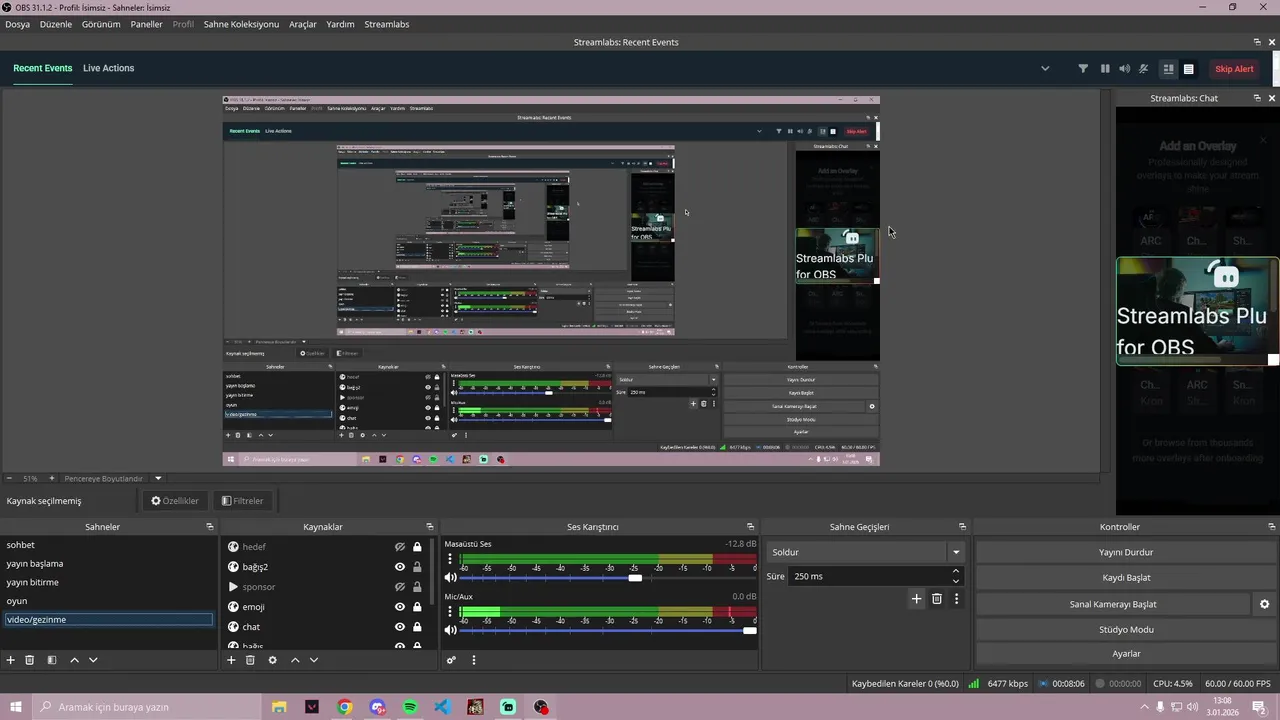Show hidden system tray icons
This screenshot has width=1280, height=720.
tap(1145, 707)
